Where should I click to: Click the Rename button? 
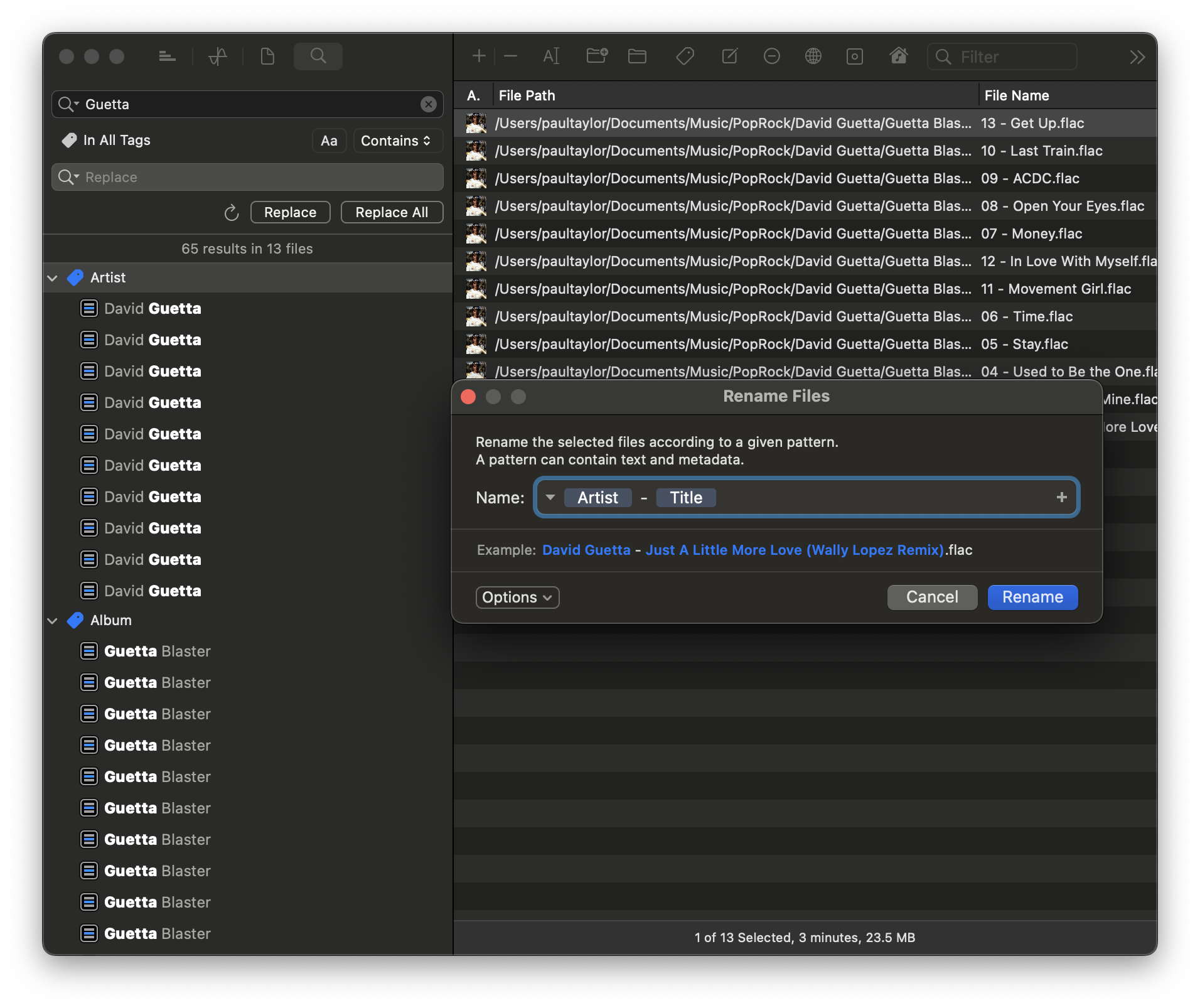tap(1032, 597)
